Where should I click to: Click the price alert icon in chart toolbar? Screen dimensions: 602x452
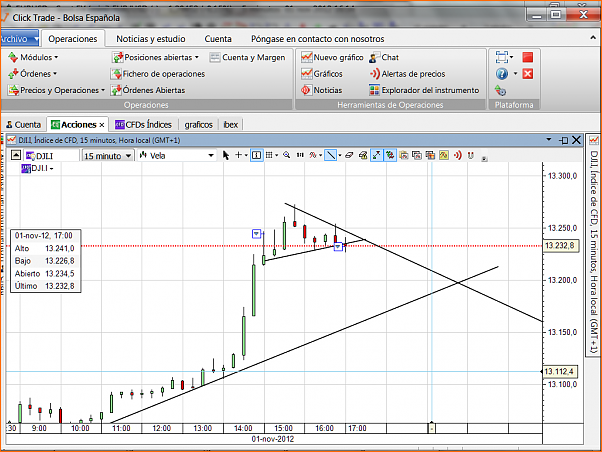[458, 155]
